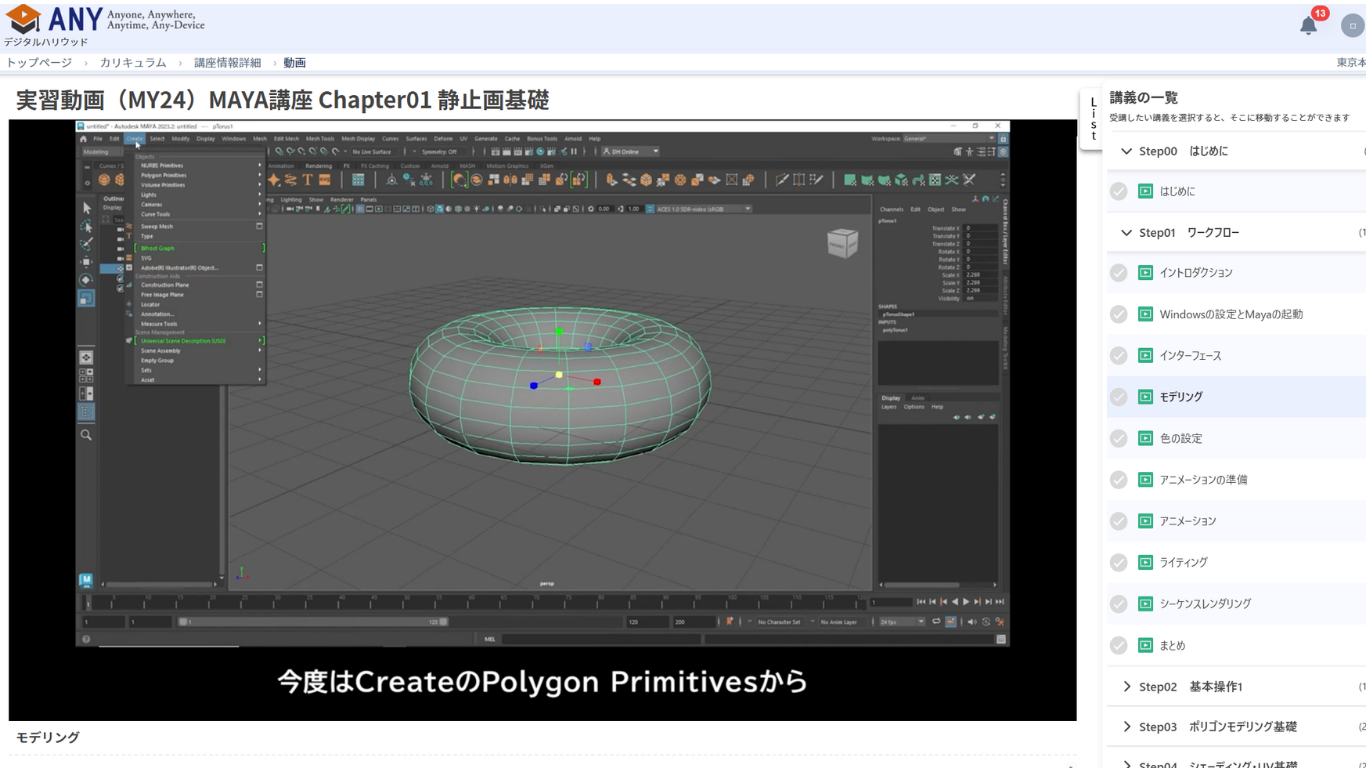Select the アニメーションの準備 lecture
Viewport: 1366px width, 768px height.
[x=1203, y=480]
